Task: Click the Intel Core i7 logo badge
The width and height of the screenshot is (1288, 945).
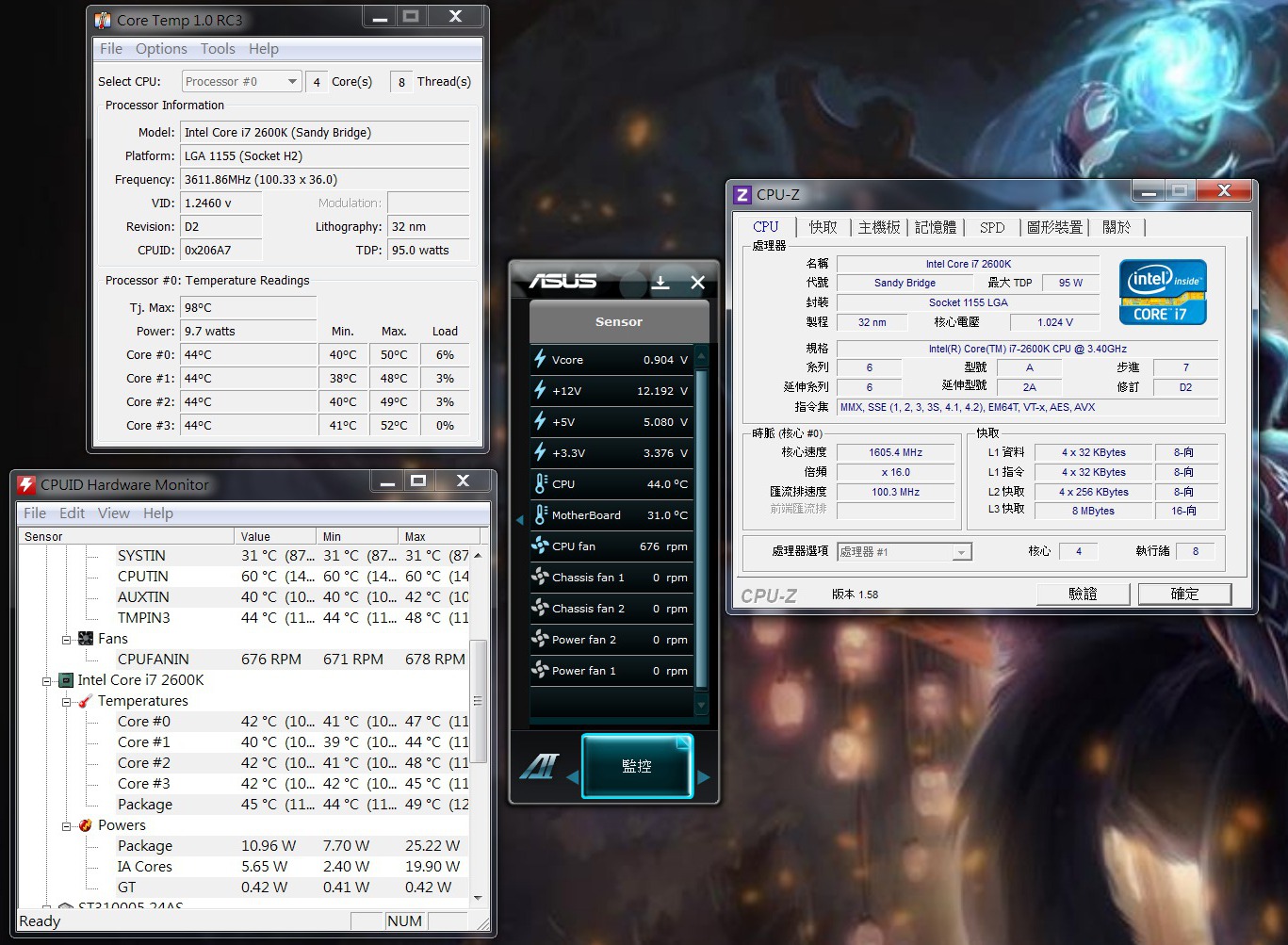Action: point(1163,292)
